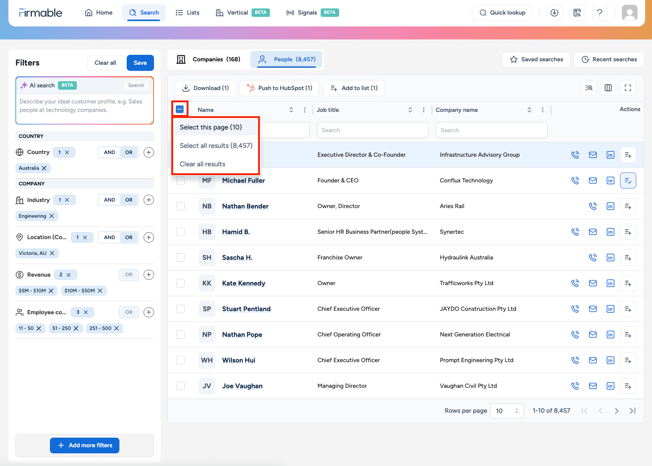Sort by Company name column arrows

(529, 110)
